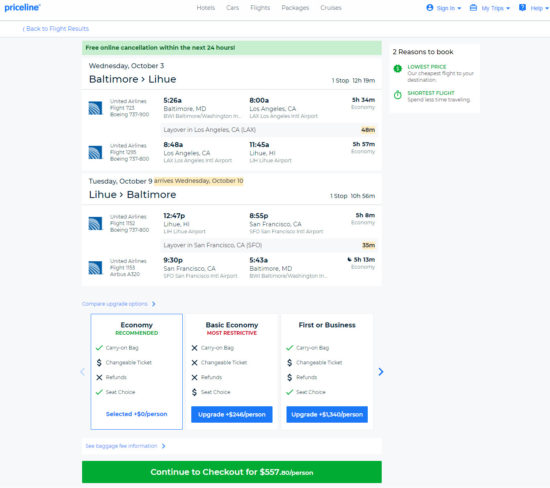
Task: Open the Cruises tab
Action: (331, 8)
